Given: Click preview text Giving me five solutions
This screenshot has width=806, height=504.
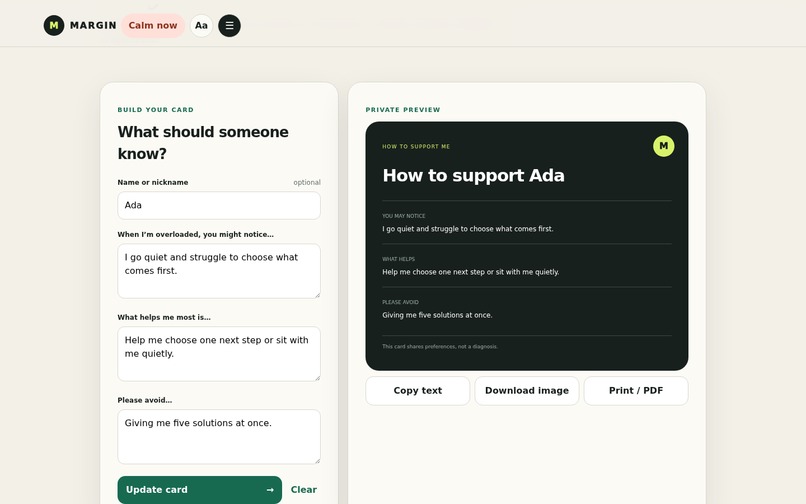Looking at the screenshot, I should click(x=437, y=315).
